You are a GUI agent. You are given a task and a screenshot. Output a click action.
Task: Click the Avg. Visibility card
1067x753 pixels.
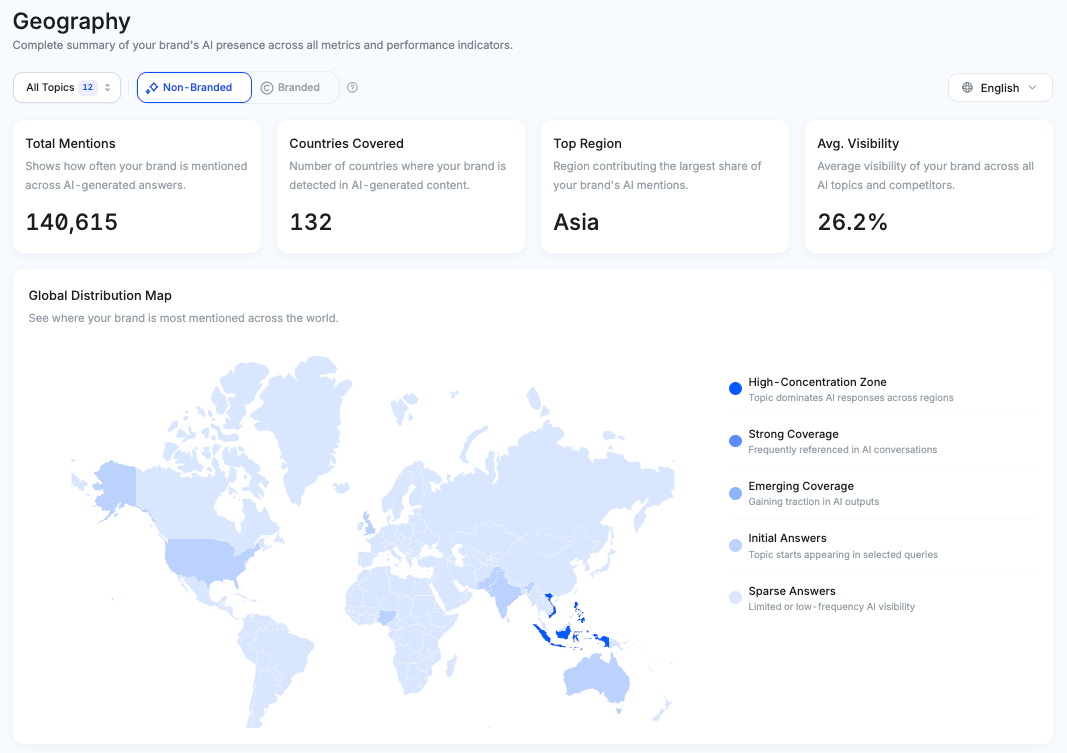(x=928, y=187)
